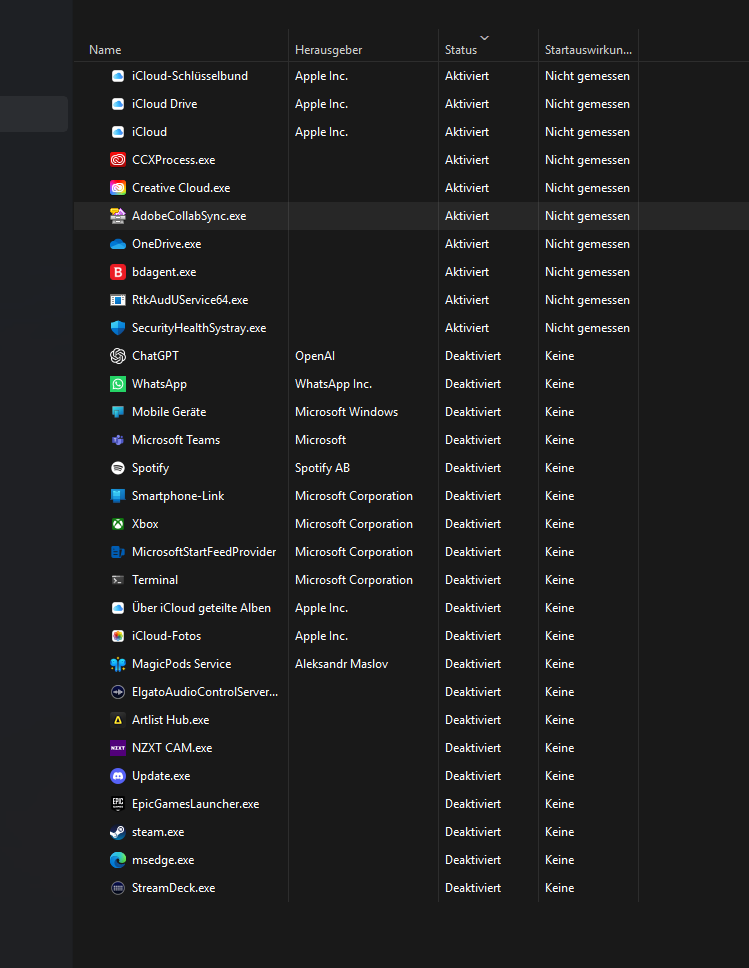Click the sort chevron above Status
Viewport: 749px width, 968px height.
pyautogui.click(x=485, y=38)
